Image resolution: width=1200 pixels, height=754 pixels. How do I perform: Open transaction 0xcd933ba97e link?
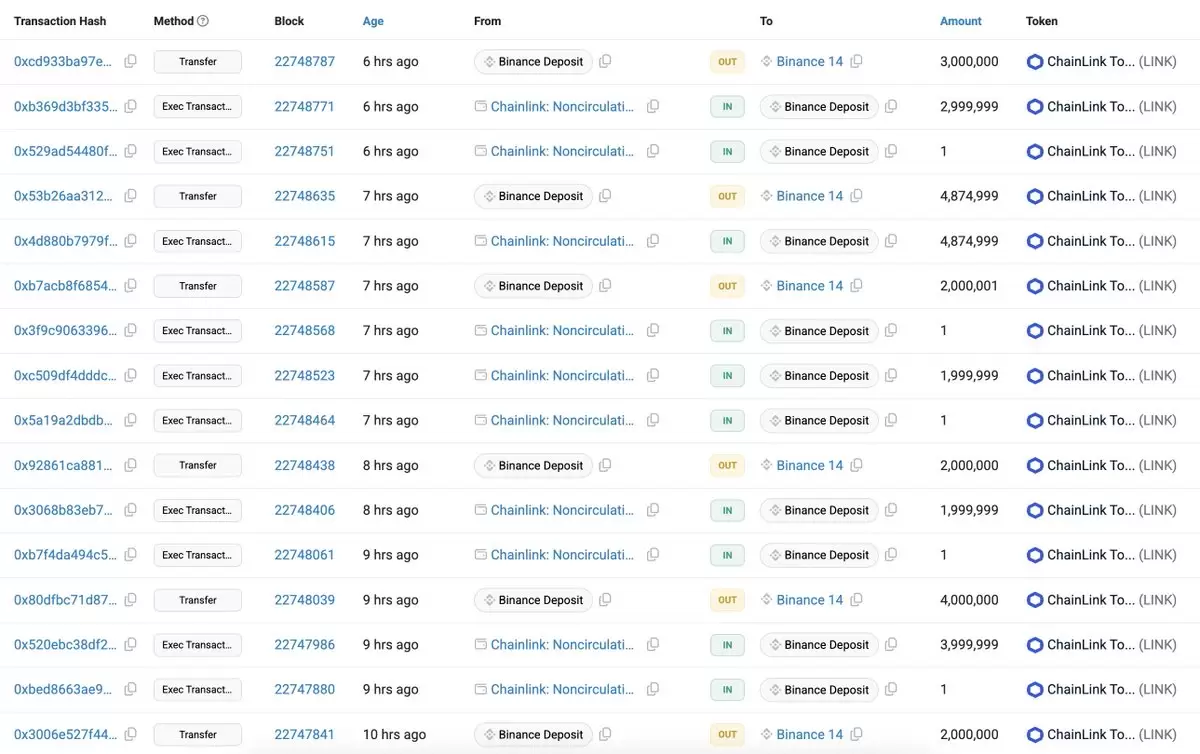click(x=64, y=62)
